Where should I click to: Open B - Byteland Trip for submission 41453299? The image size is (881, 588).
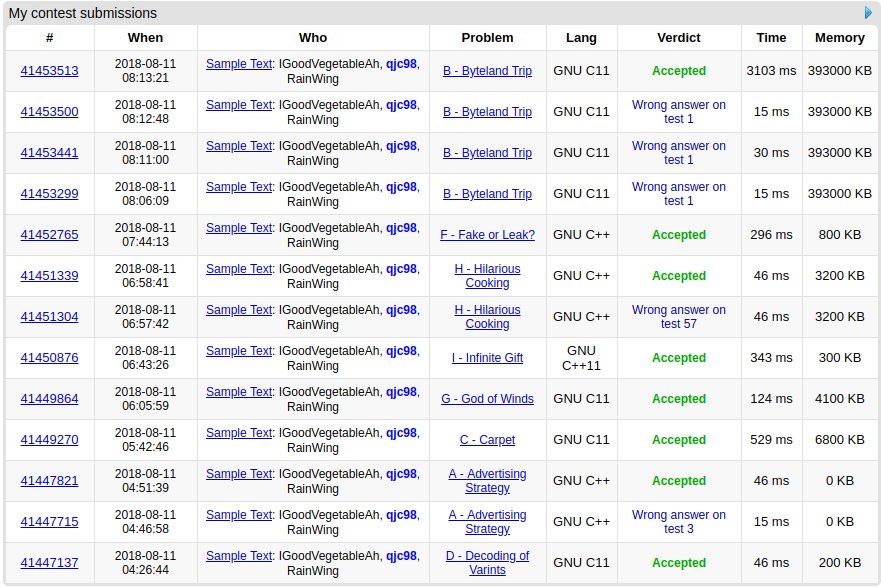tap(487, 194)
